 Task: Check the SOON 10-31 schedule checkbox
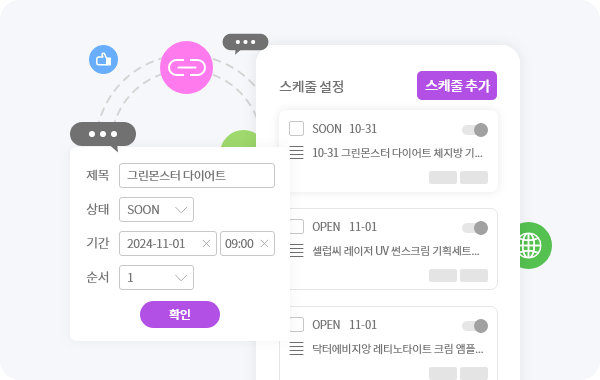[297, 129]
